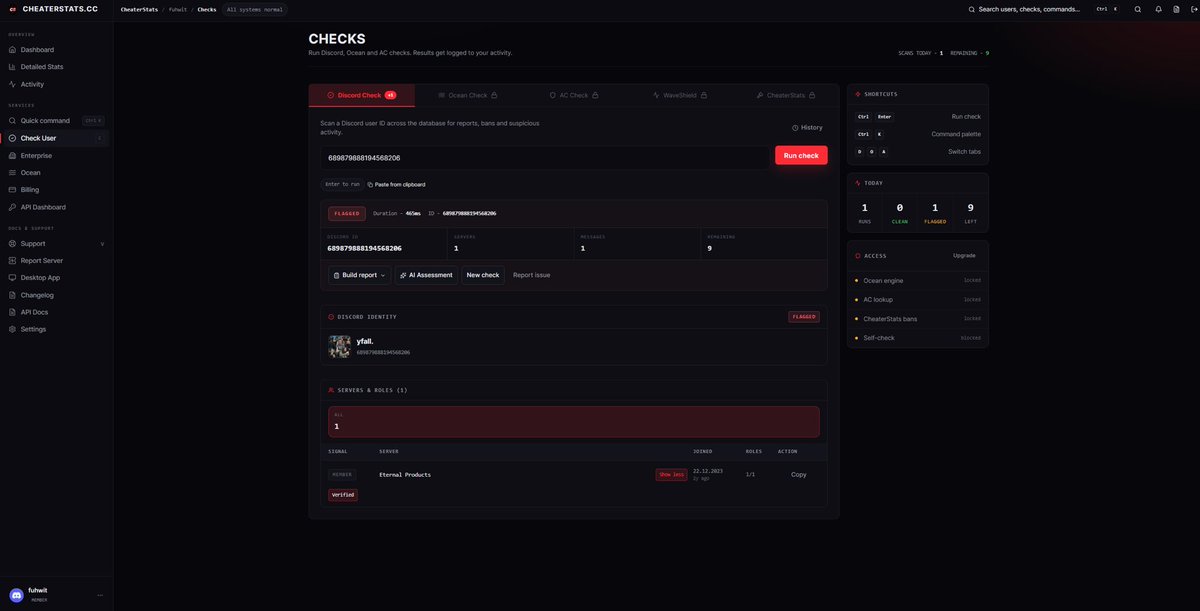The height and width of the screenshot is (611, 1200).
Task: Switch to the WaveShield tab
Action: [x=680, y=95]
